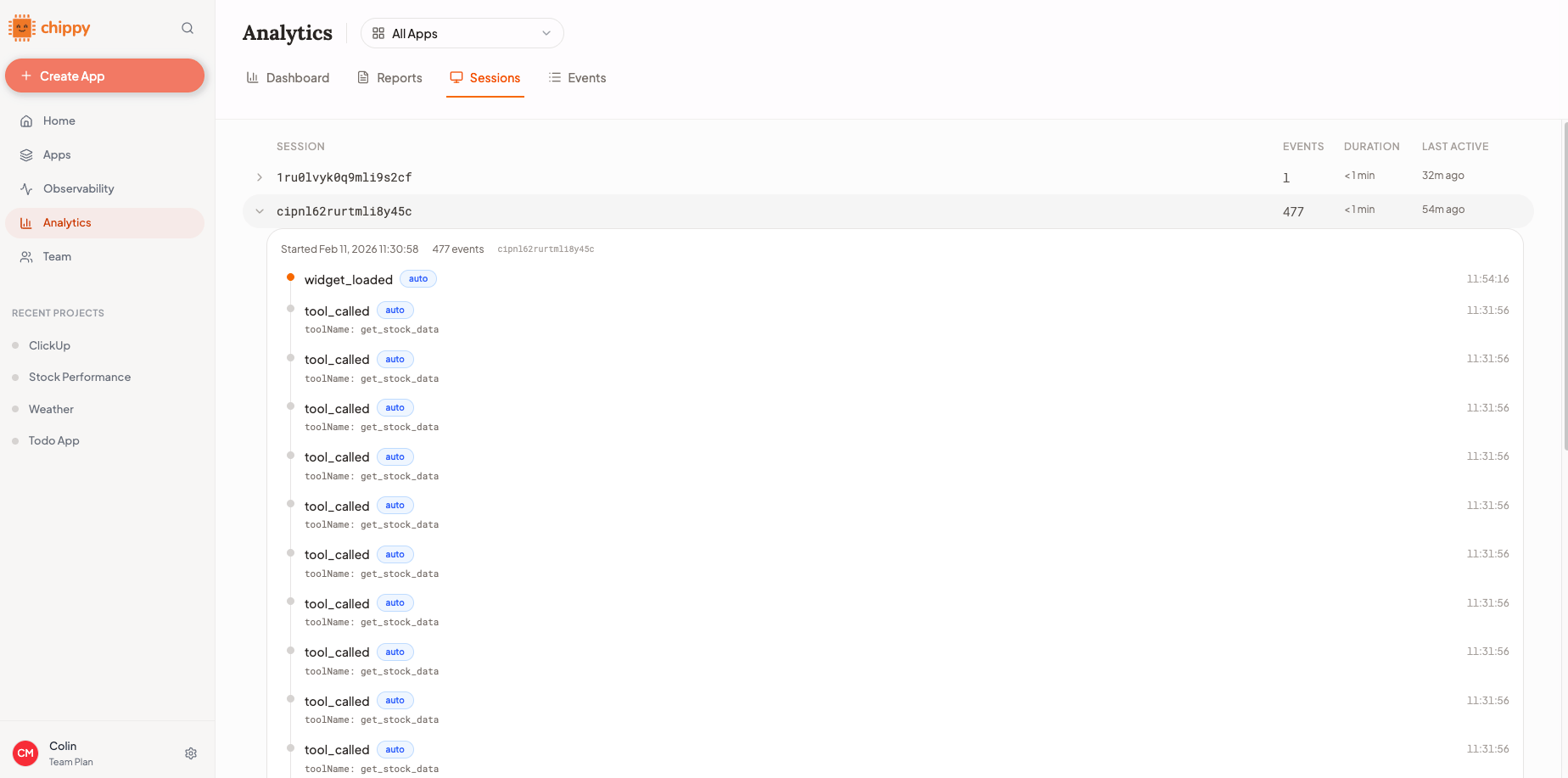The image size is (1568, 778).
Task: Click the SESSION column header
Action: 300,147
